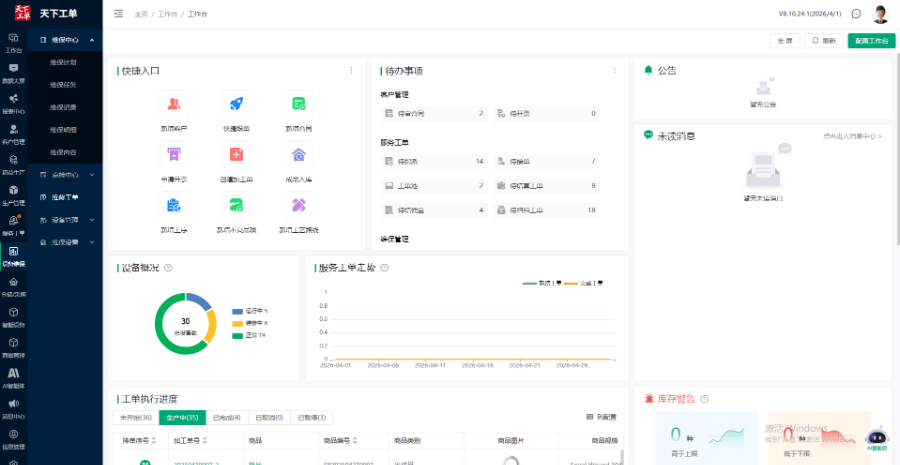900x465 pixels.
Task: Toggle the 正常 legend item in the device chart
Action: 249,335
